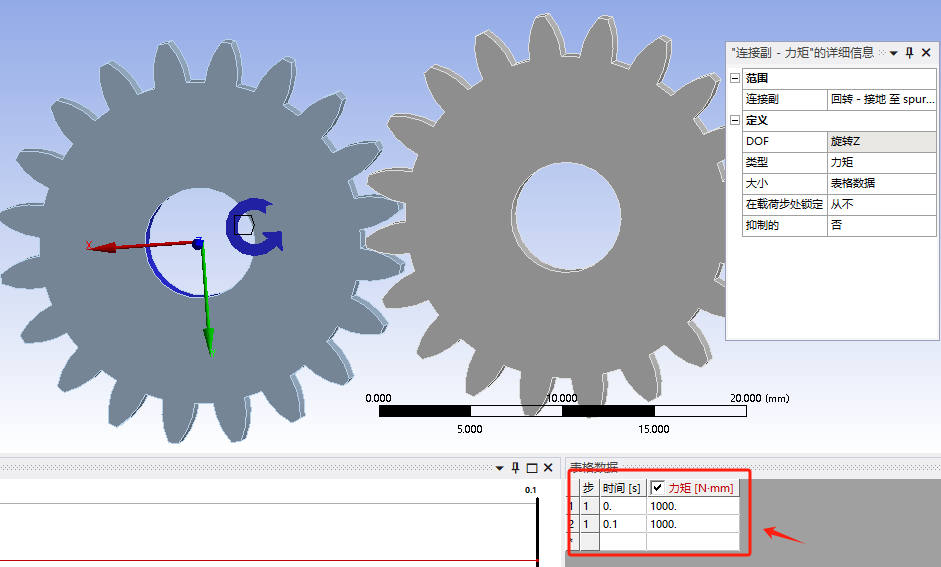Screen dimensions: 941x567
Task: Collapse the 范围 section
Action: click(x=735, y=78)
